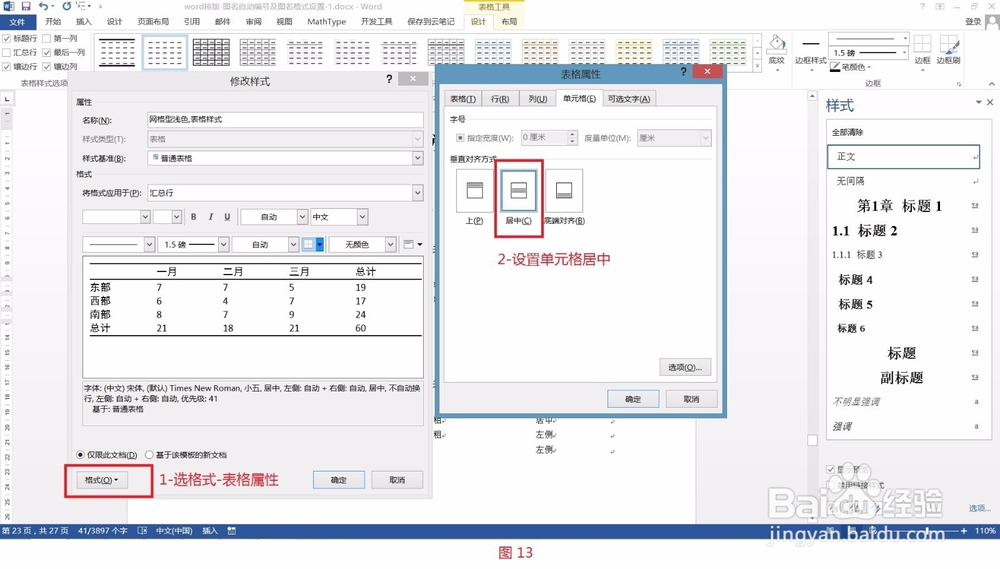Switch to the 页面布局 ribbon tab
The width and height of the screenshot is (1000, 569).
[x=153, y=22]
